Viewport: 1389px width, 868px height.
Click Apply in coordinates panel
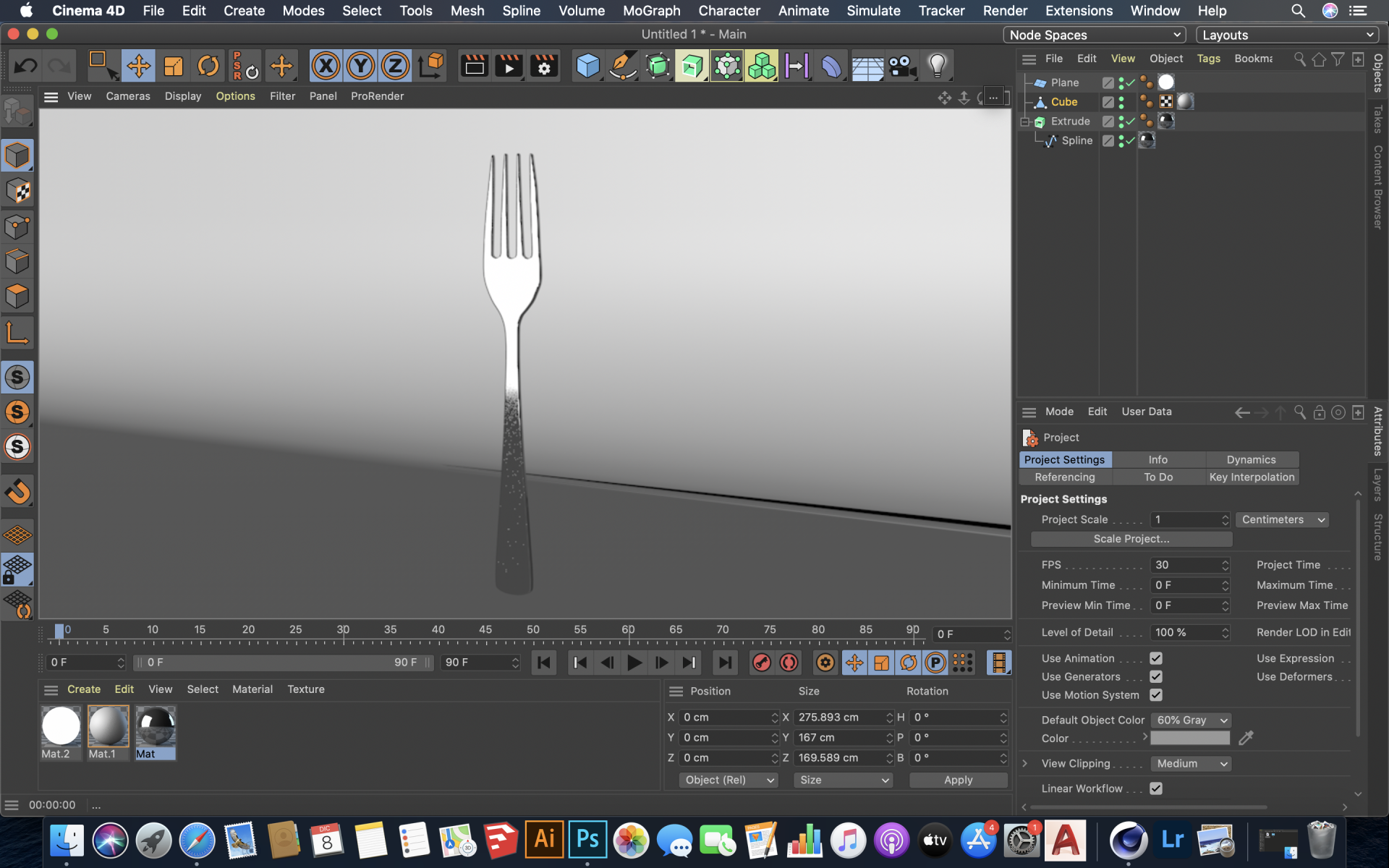click(x=958, y=780)
